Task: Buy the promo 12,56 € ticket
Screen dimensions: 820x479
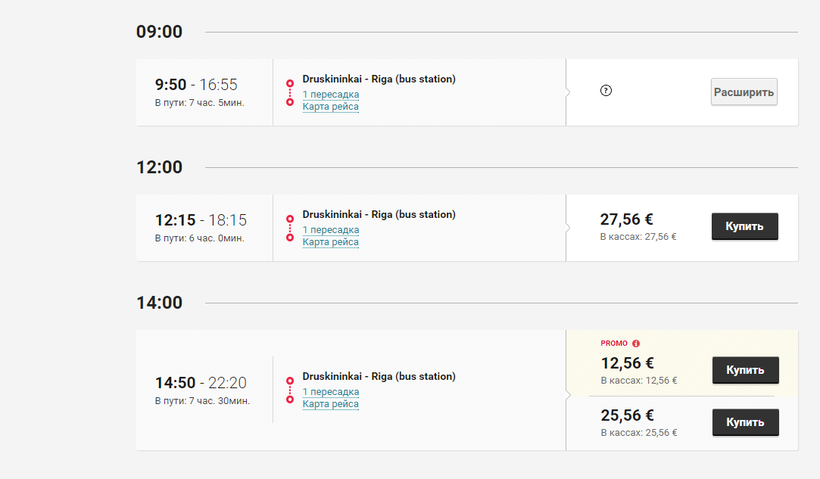Action: (x=744, y=370)
